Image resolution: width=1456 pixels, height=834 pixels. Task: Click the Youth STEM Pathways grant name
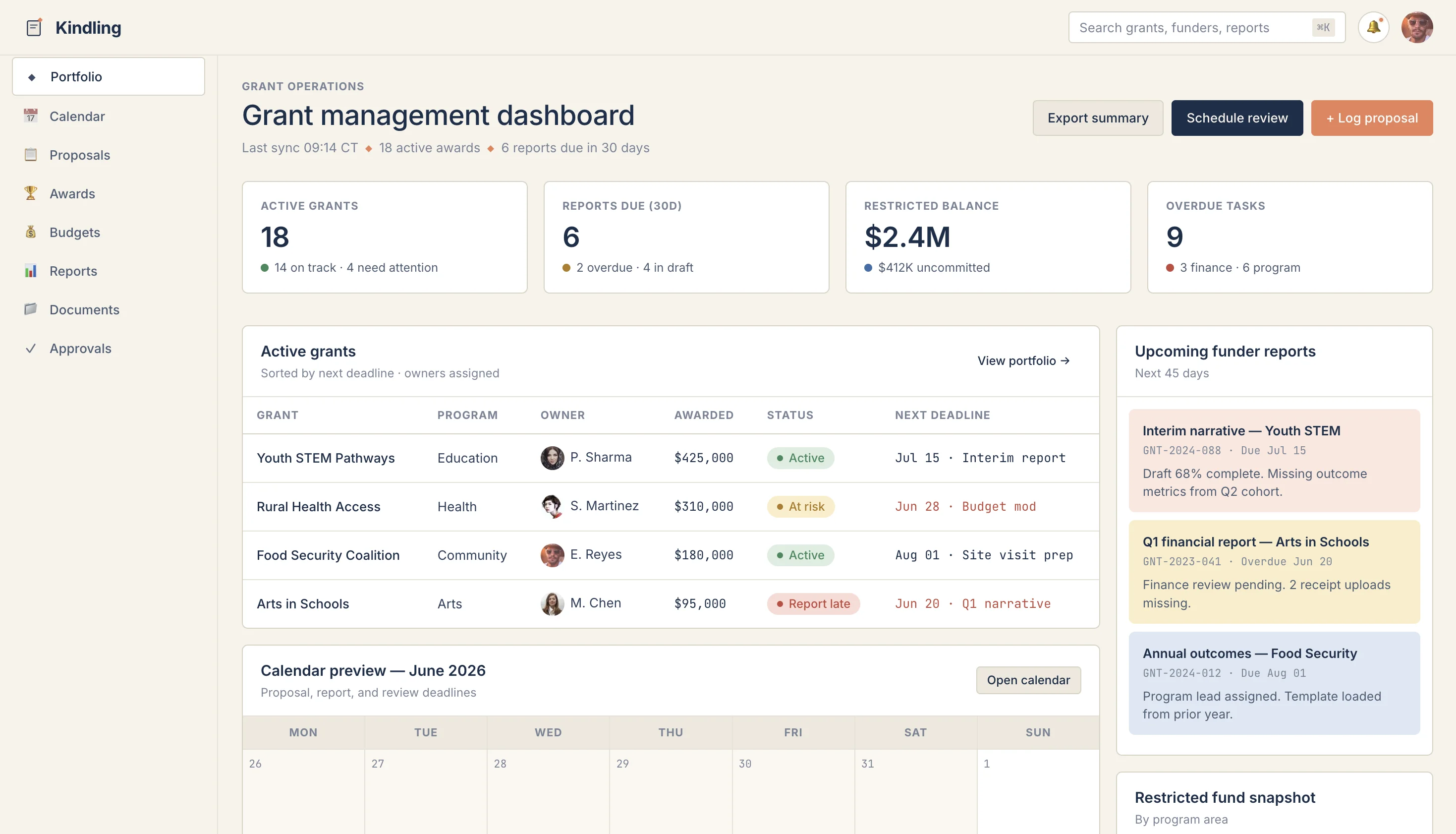[326, 458]
